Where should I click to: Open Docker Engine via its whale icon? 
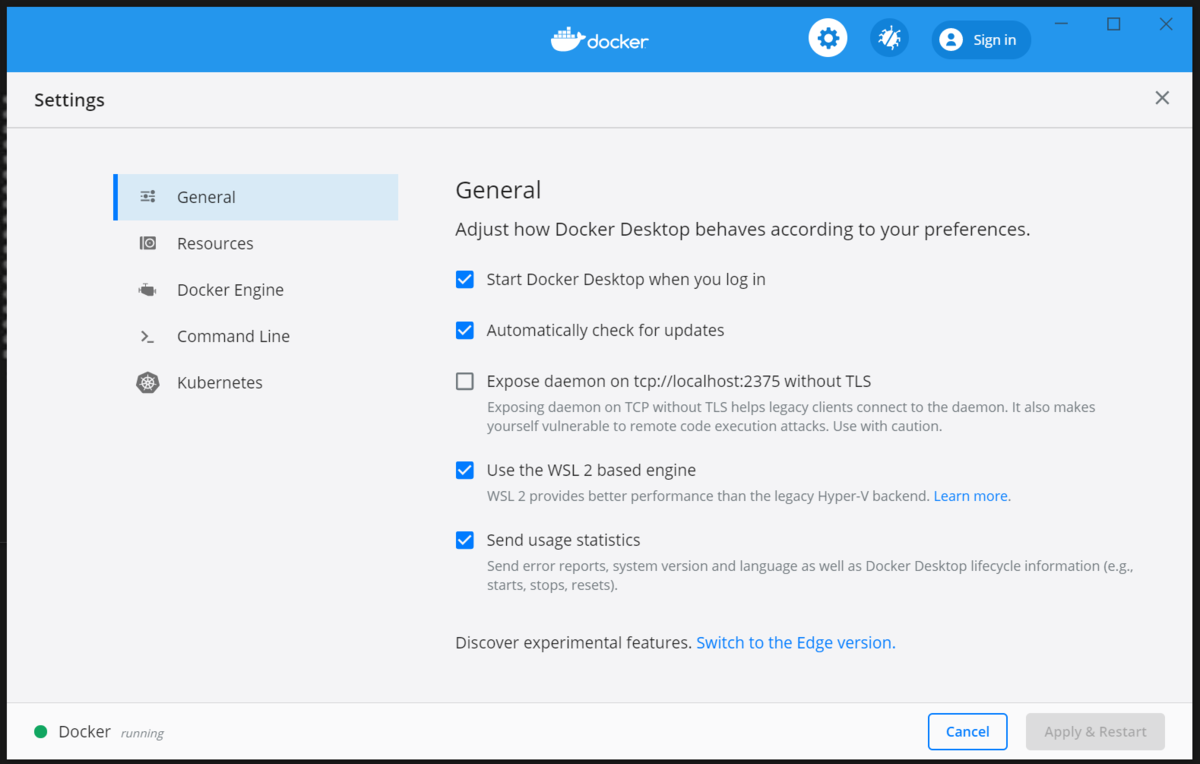coord(148,289)
